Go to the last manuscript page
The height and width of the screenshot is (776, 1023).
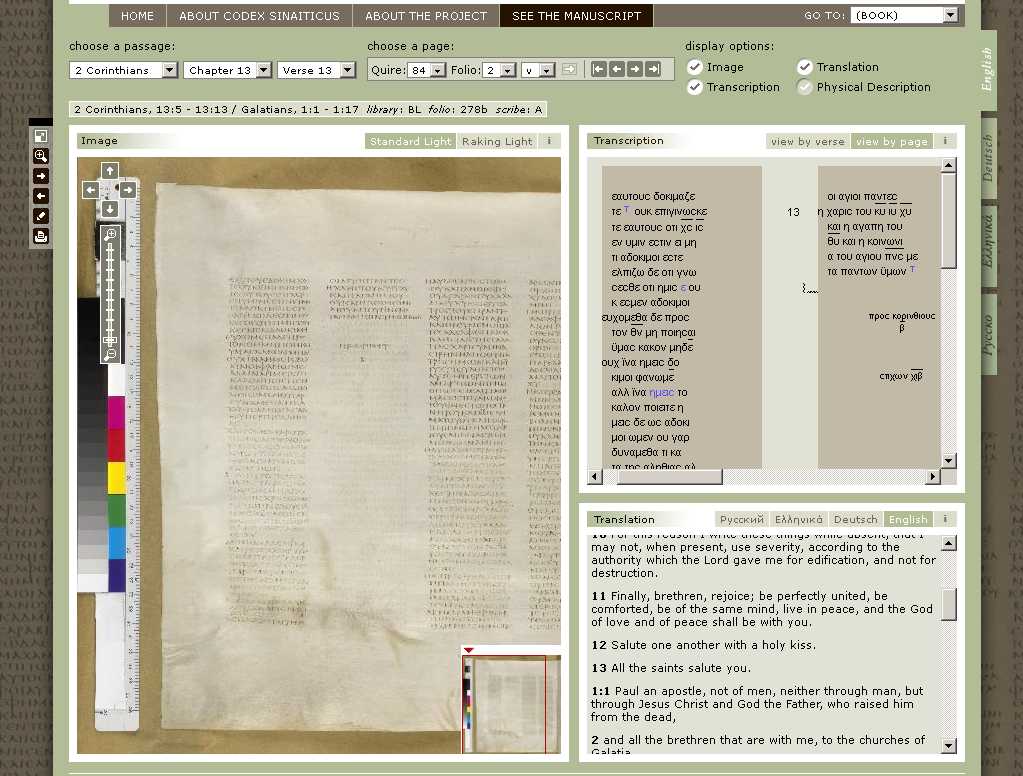pos(653,69)
